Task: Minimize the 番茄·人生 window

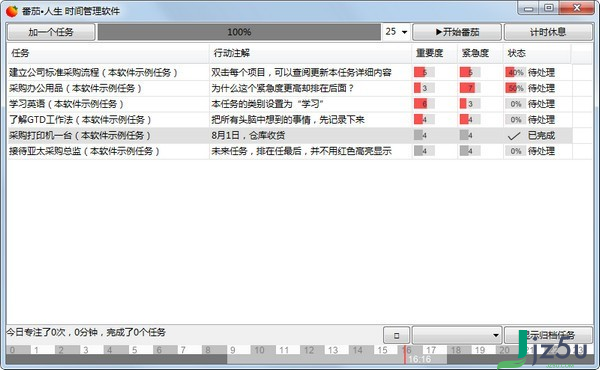Action: [x=528, y=8]
